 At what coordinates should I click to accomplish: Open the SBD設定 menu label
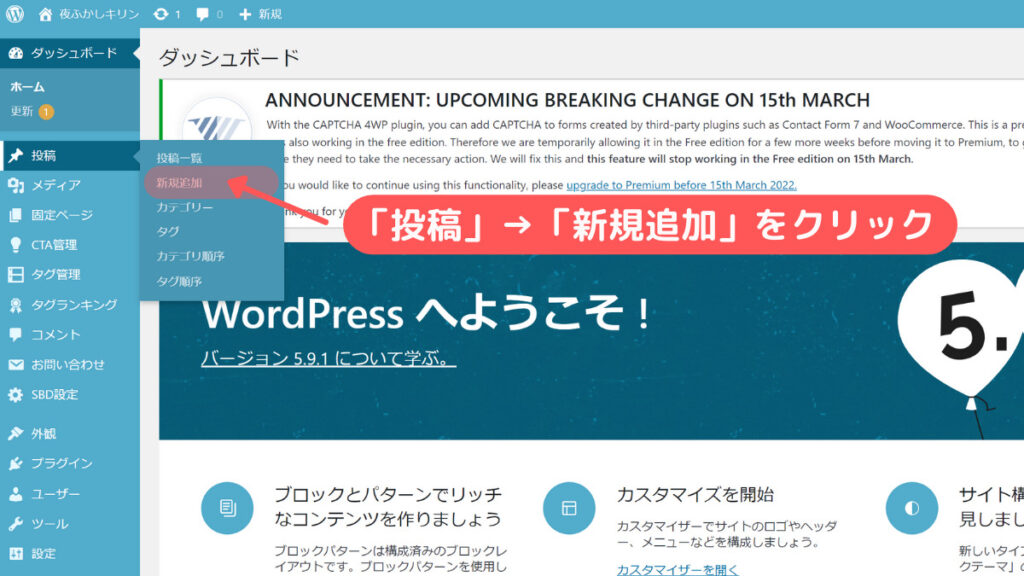[55, 394]
